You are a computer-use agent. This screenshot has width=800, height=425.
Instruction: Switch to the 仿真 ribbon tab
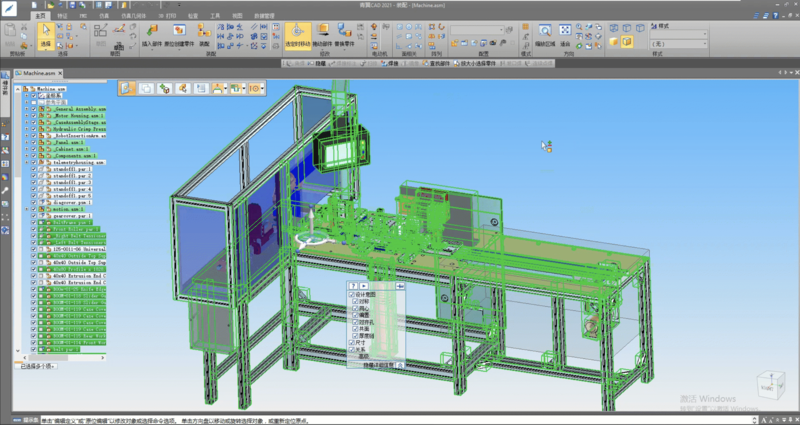104,16
